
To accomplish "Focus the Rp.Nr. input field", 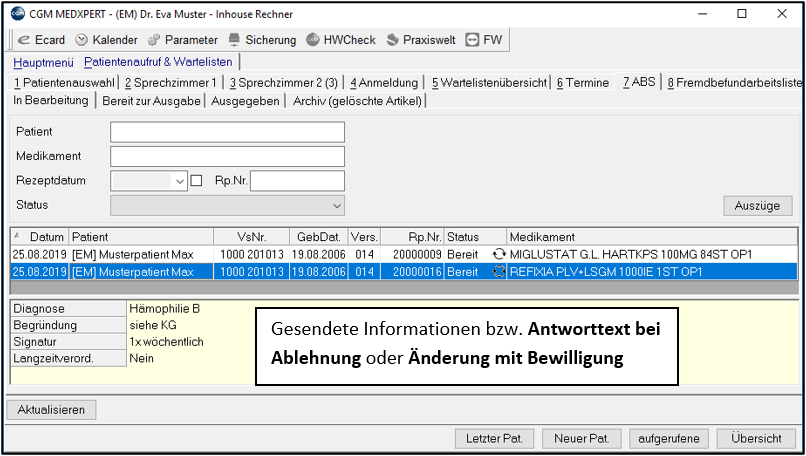I will coord(297,181).
